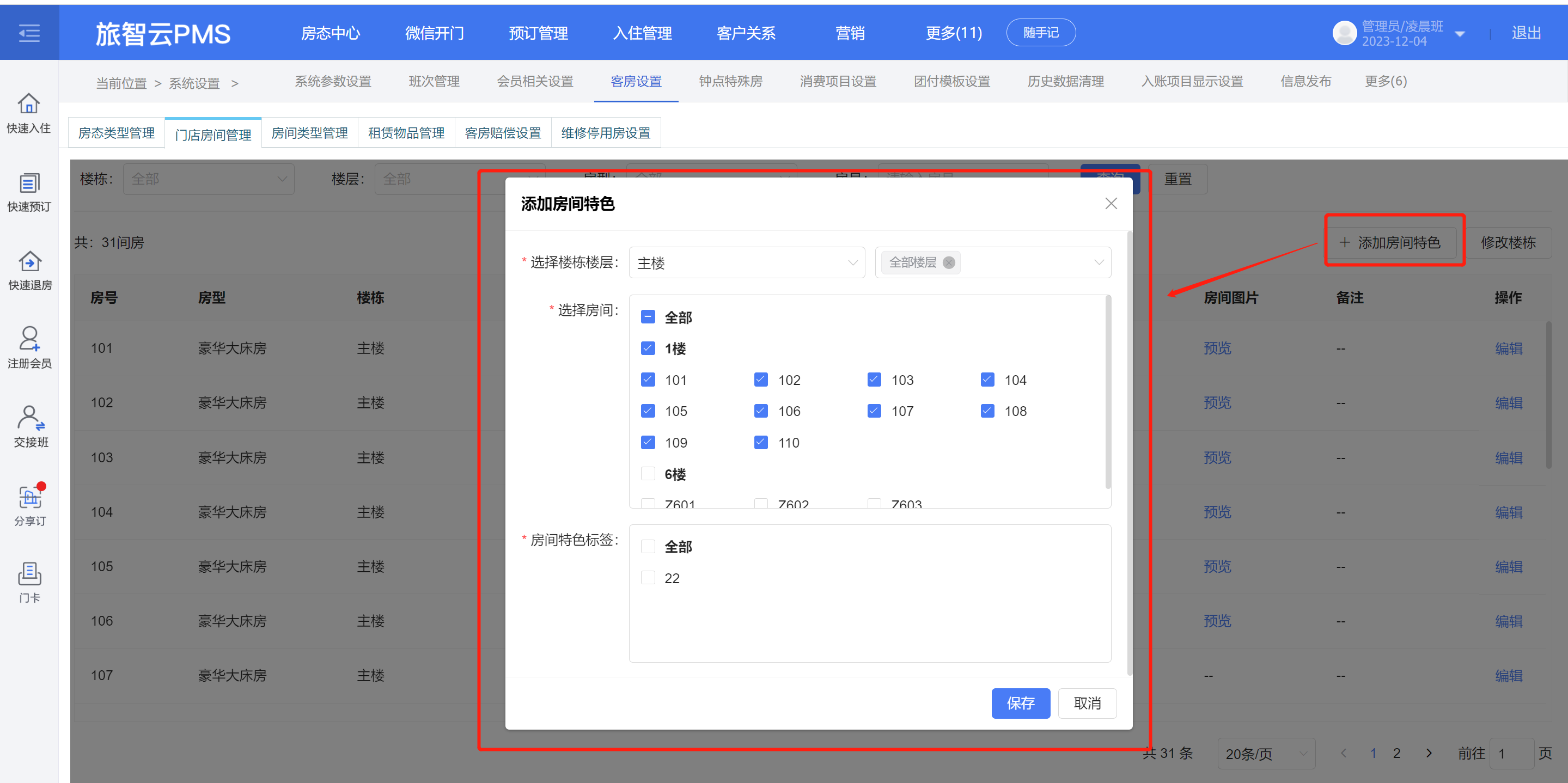Click the room list scrollbar inside the dialog
The width and height of the screenshot is (1568, 783).
(1108, 393)
